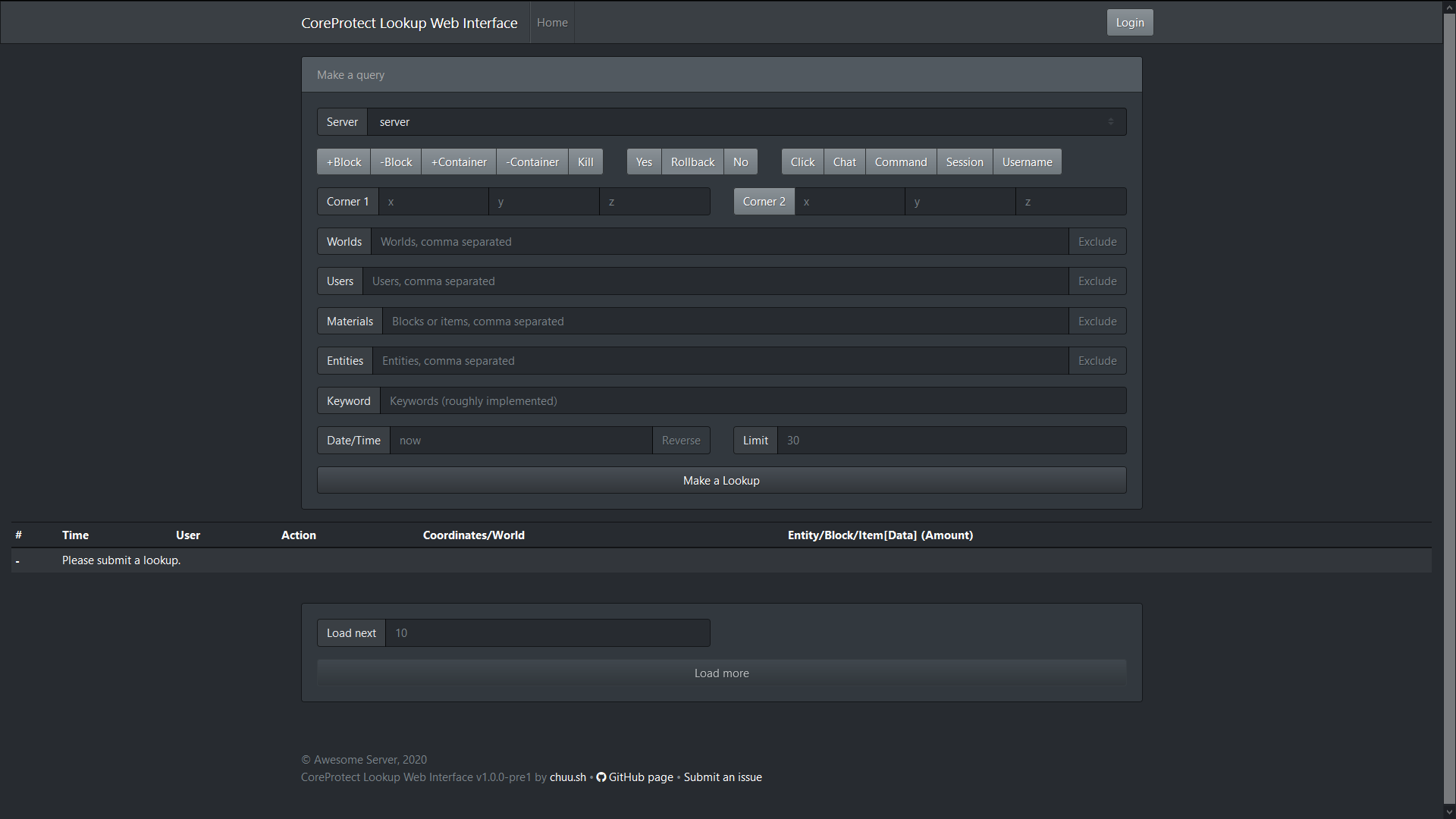
Task: Enable the Chat lookup type
Action: (x=843, y=162)
